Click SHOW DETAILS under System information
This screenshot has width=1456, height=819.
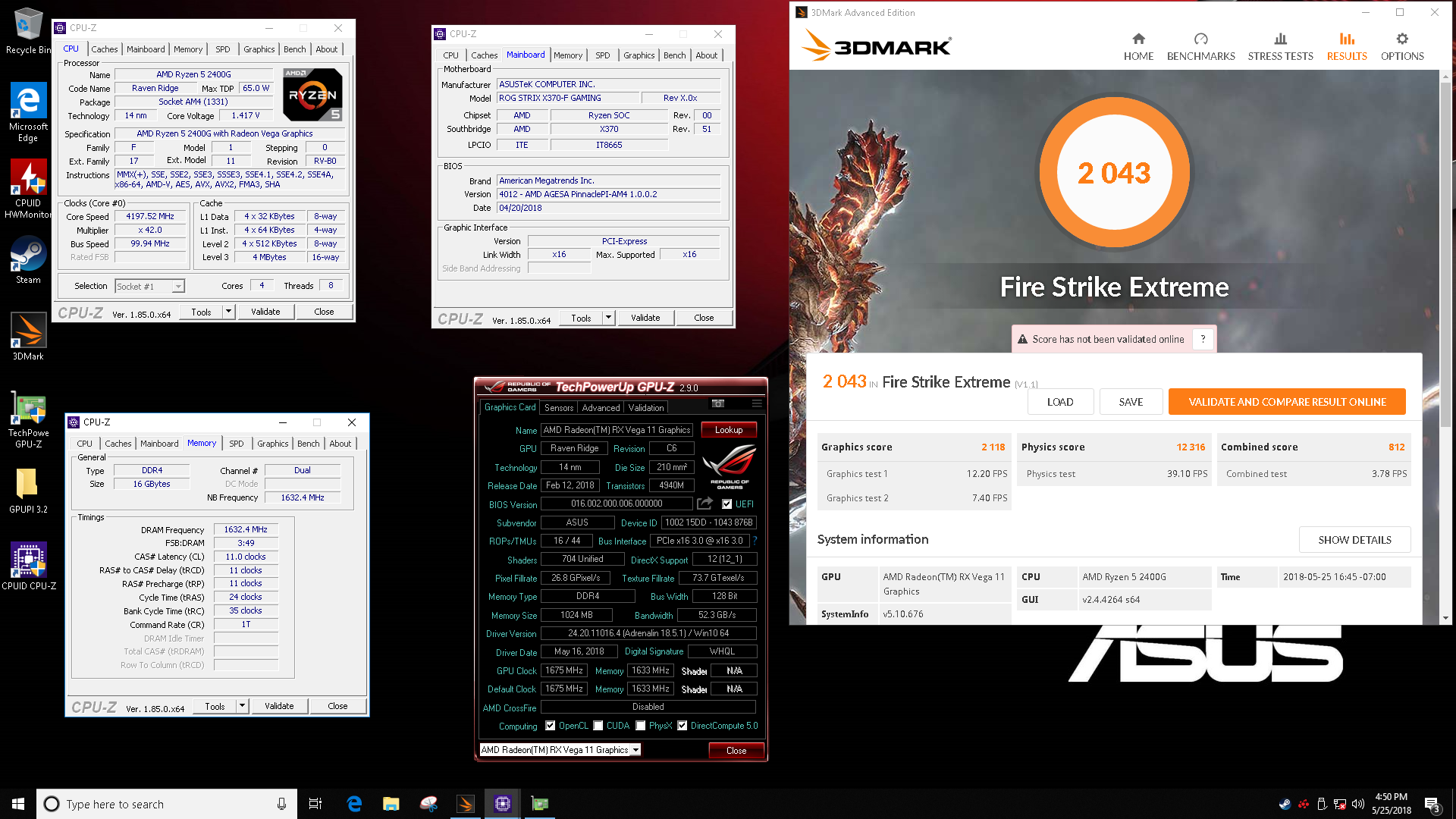pos(1354,540)
